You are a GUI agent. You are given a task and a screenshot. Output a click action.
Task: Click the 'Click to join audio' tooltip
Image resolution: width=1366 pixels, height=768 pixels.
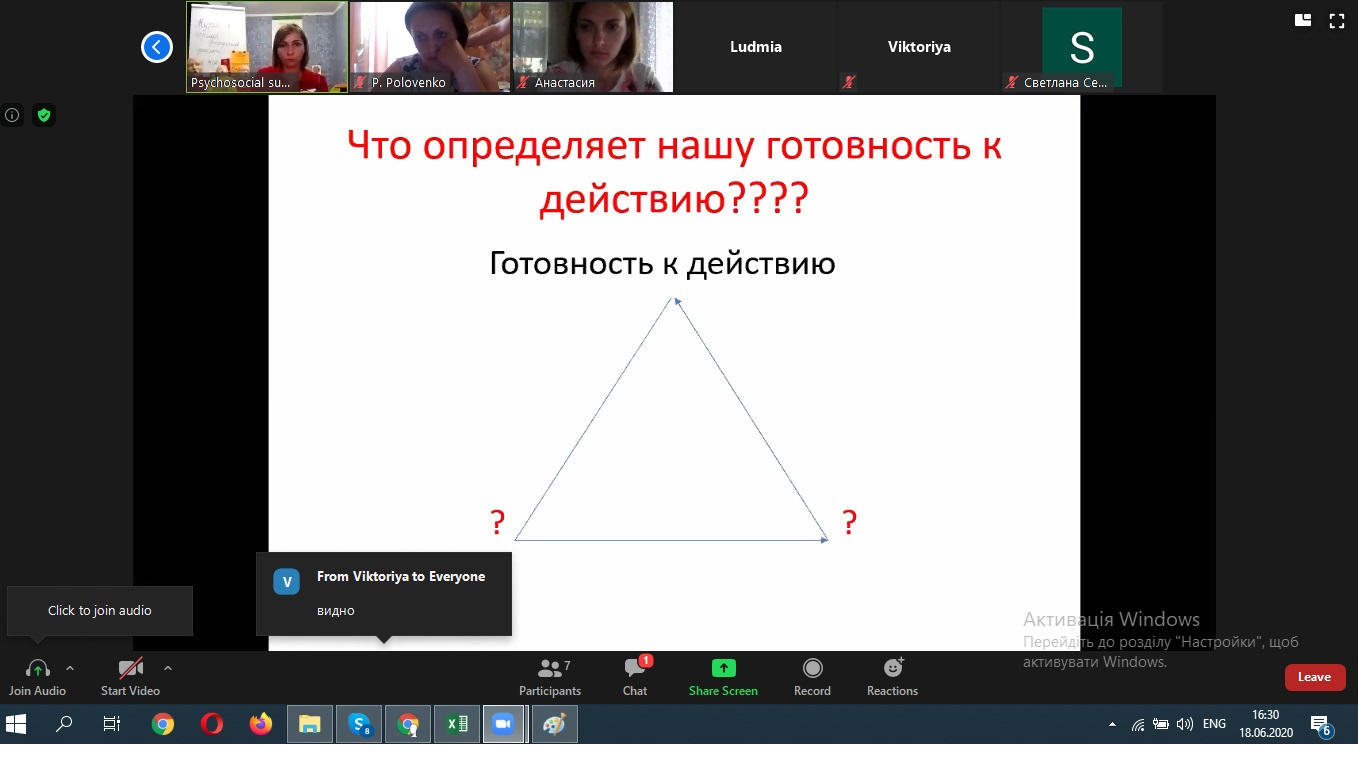[100, 610]
